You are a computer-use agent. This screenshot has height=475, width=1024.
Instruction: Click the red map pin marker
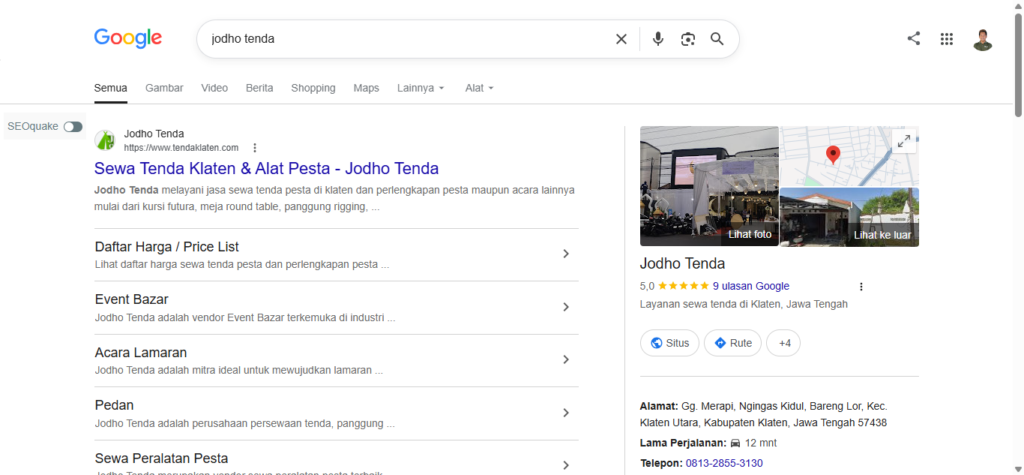click(x=833, y=155)
